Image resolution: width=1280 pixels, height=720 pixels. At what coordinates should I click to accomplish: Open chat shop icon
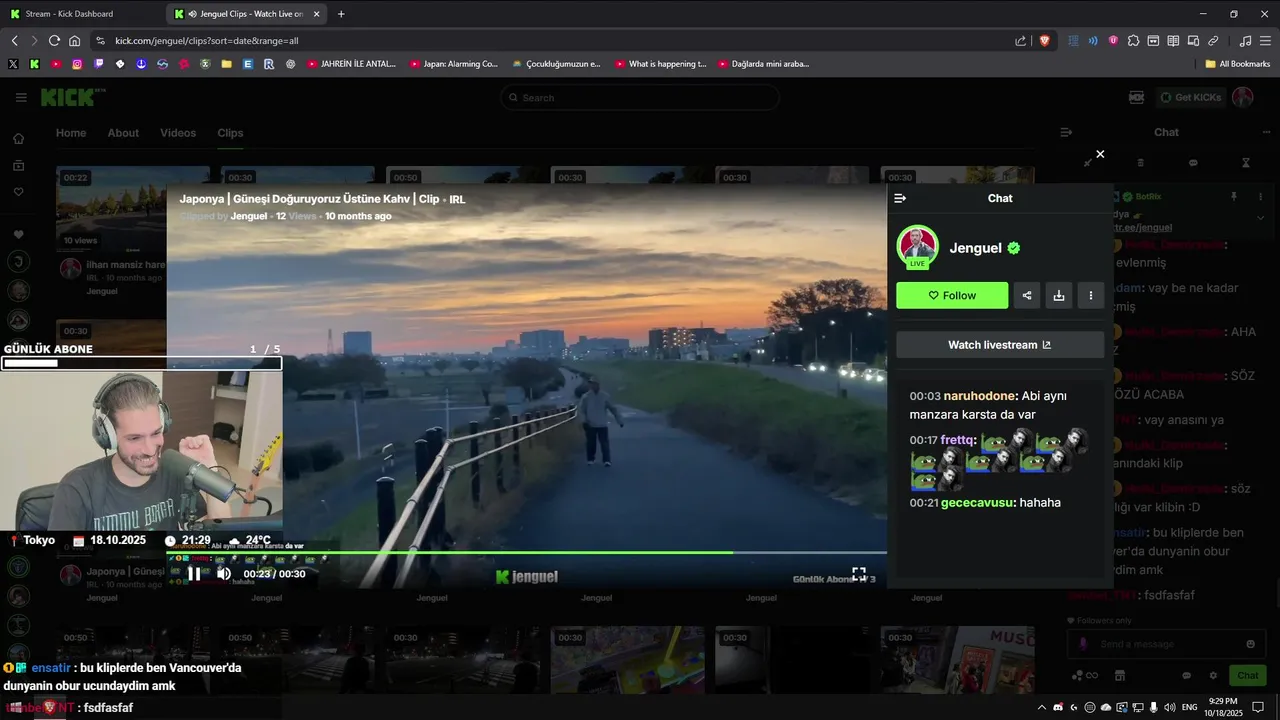[x=1120, y=676]
